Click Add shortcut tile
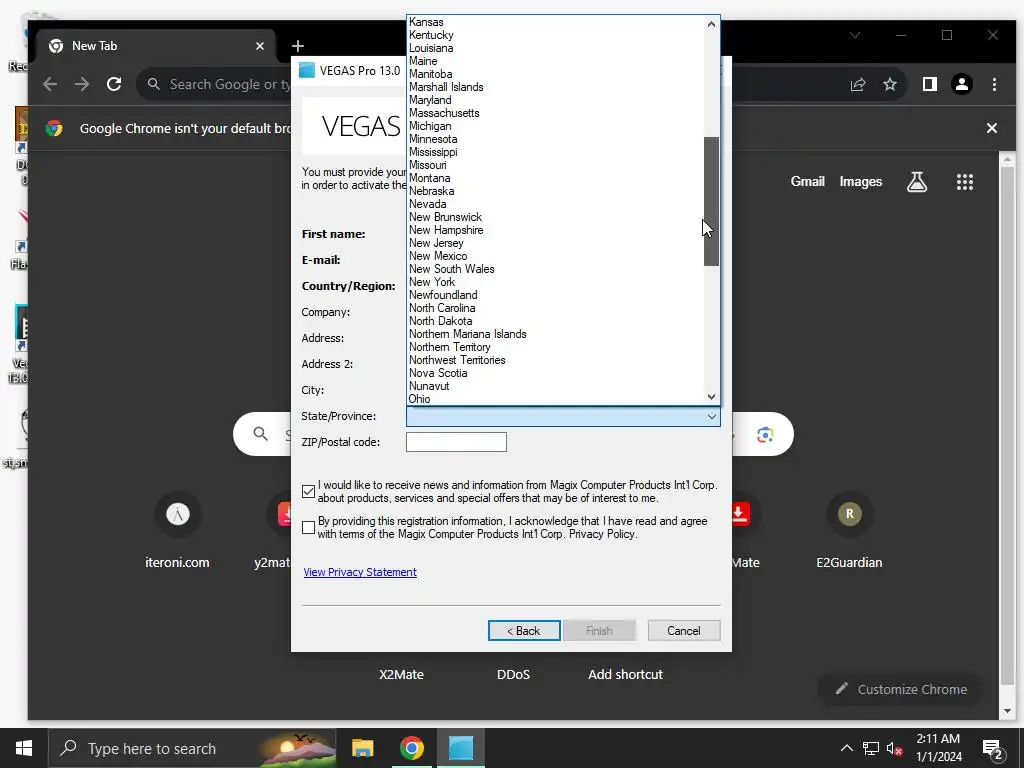 pyautogui.click(x=625, y=675)
